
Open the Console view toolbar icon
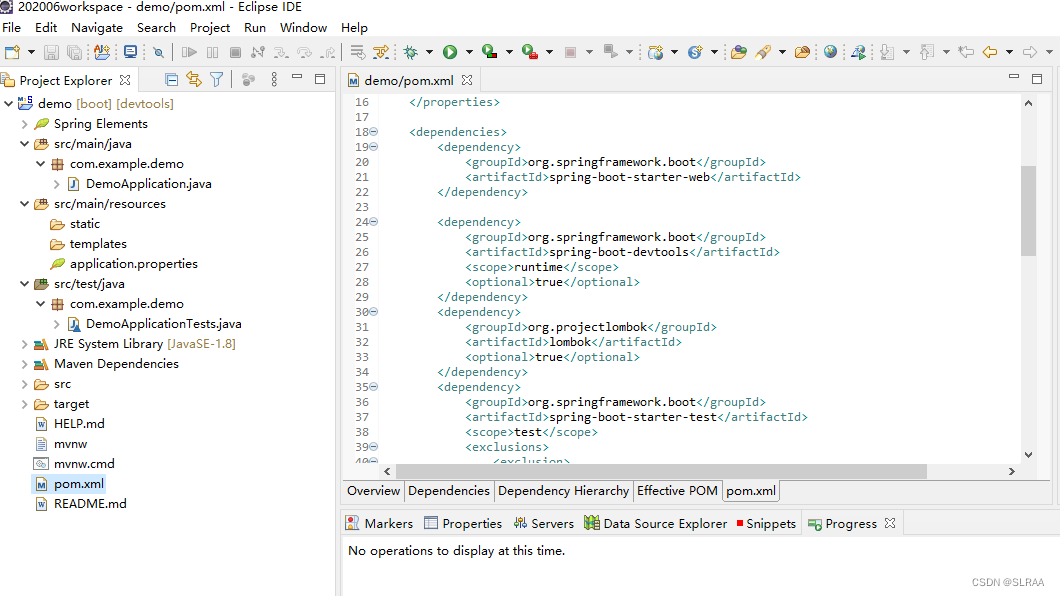click(130, 52)
